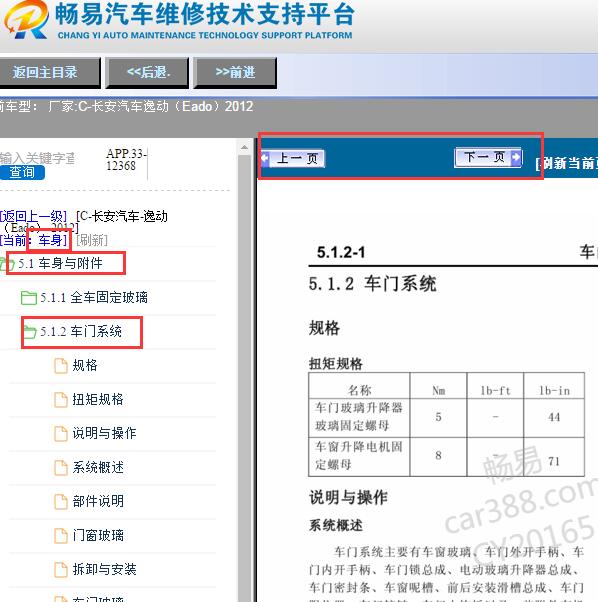This screenshot has width=598, height=602.
Task: Go forward with the >>前进 button
Action: [235, 73]
